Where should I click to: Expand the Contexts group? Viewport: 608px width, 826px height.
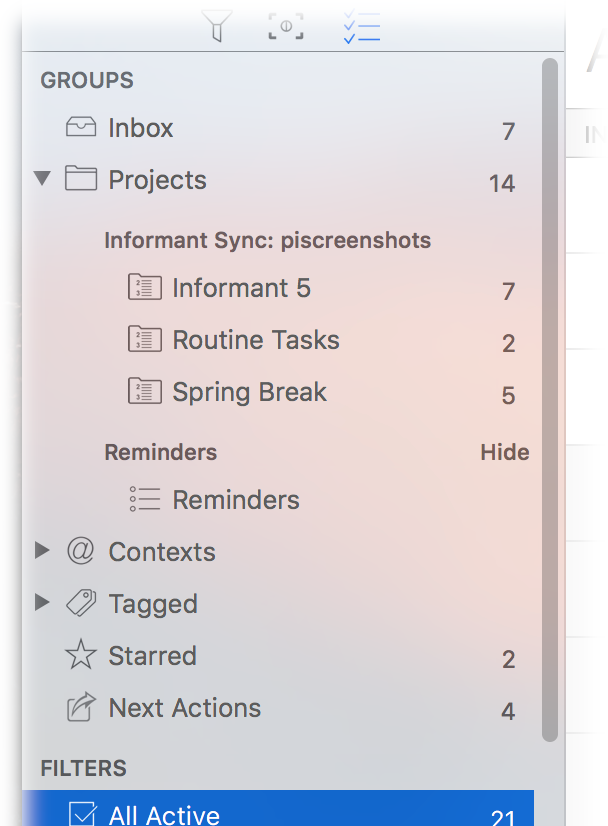click(x=42, y=551)
